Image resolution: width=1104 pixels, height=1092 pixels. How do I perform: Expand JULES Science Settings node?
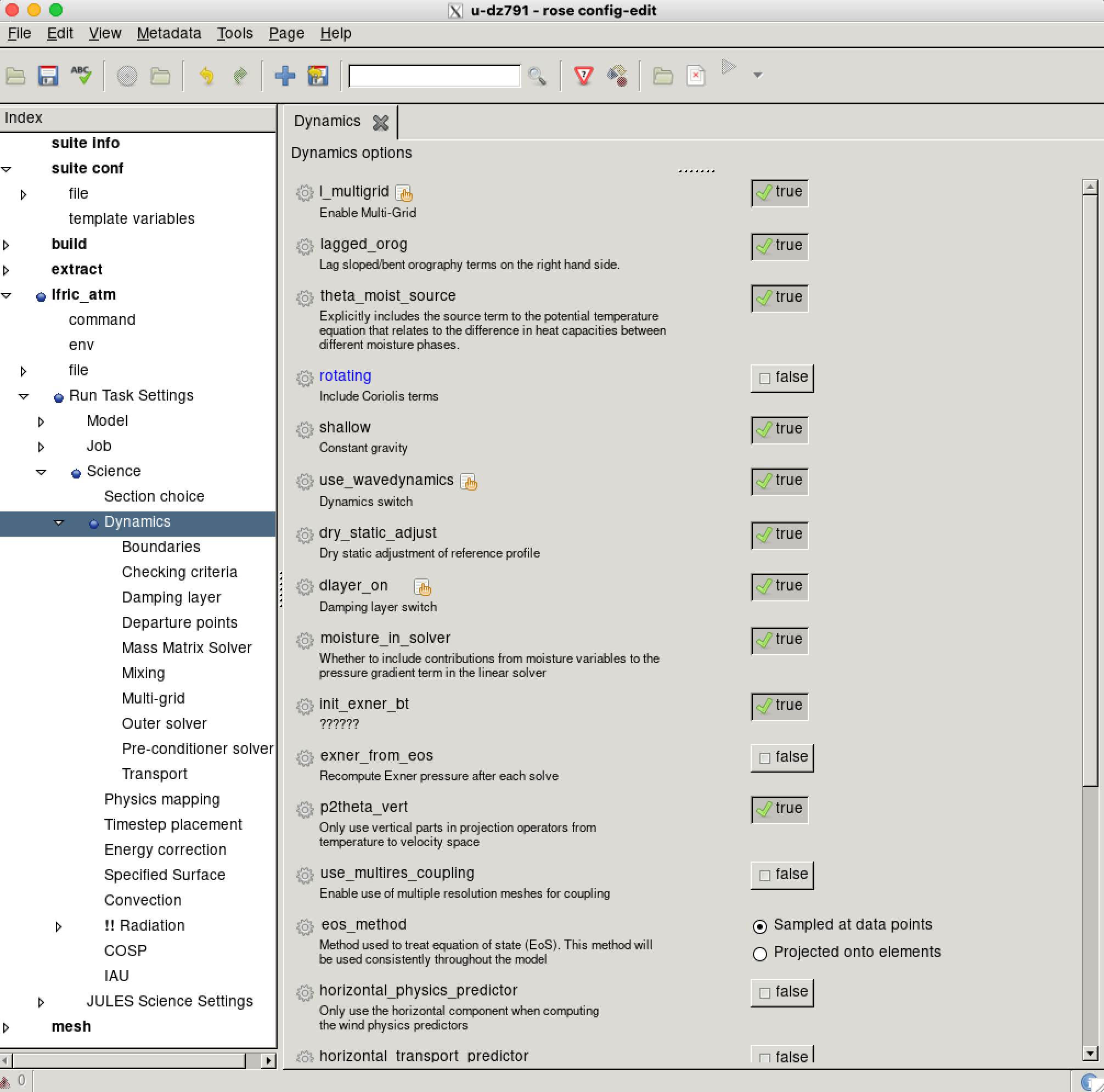pos(41,1001)
